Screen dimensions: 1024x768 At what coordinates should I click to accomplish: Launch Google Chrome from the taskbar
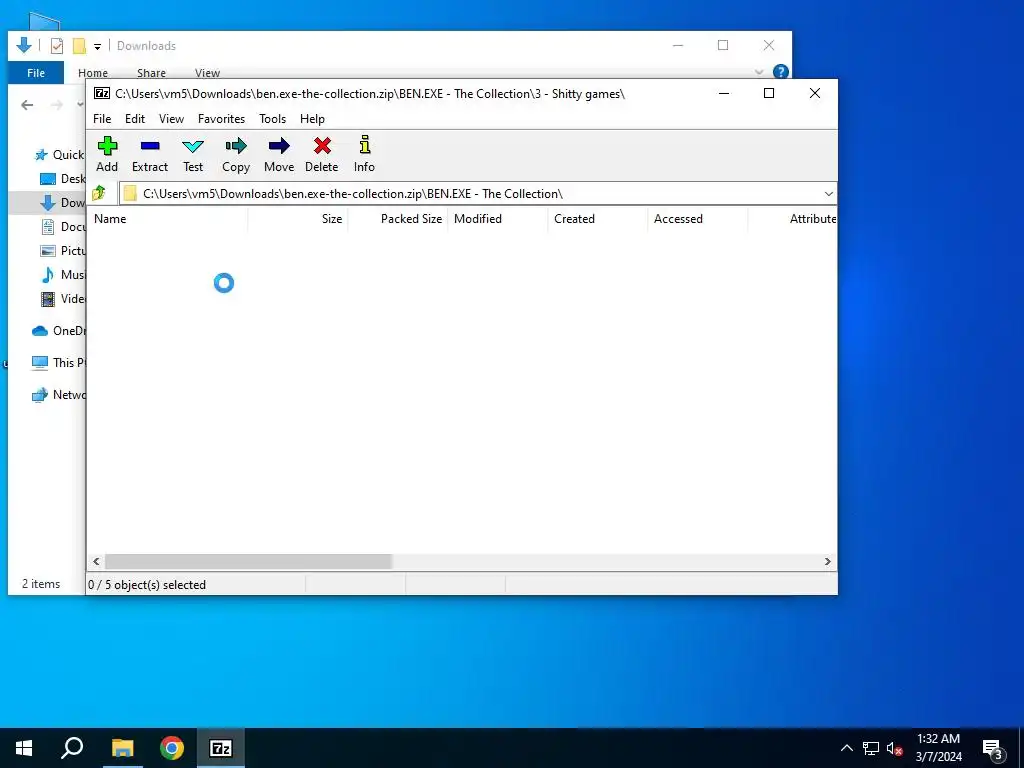[172, 748]
